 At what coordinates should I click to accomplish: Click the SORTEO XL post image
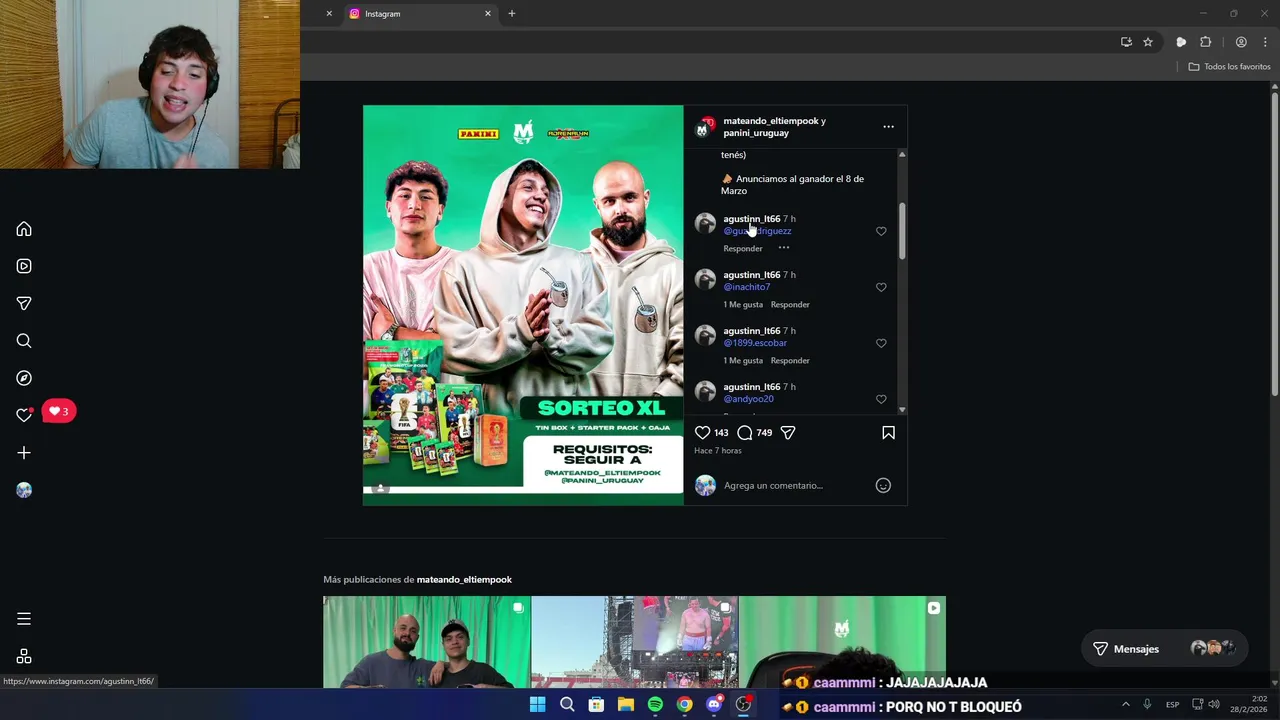pyautogui.click(x=523, y=305)
